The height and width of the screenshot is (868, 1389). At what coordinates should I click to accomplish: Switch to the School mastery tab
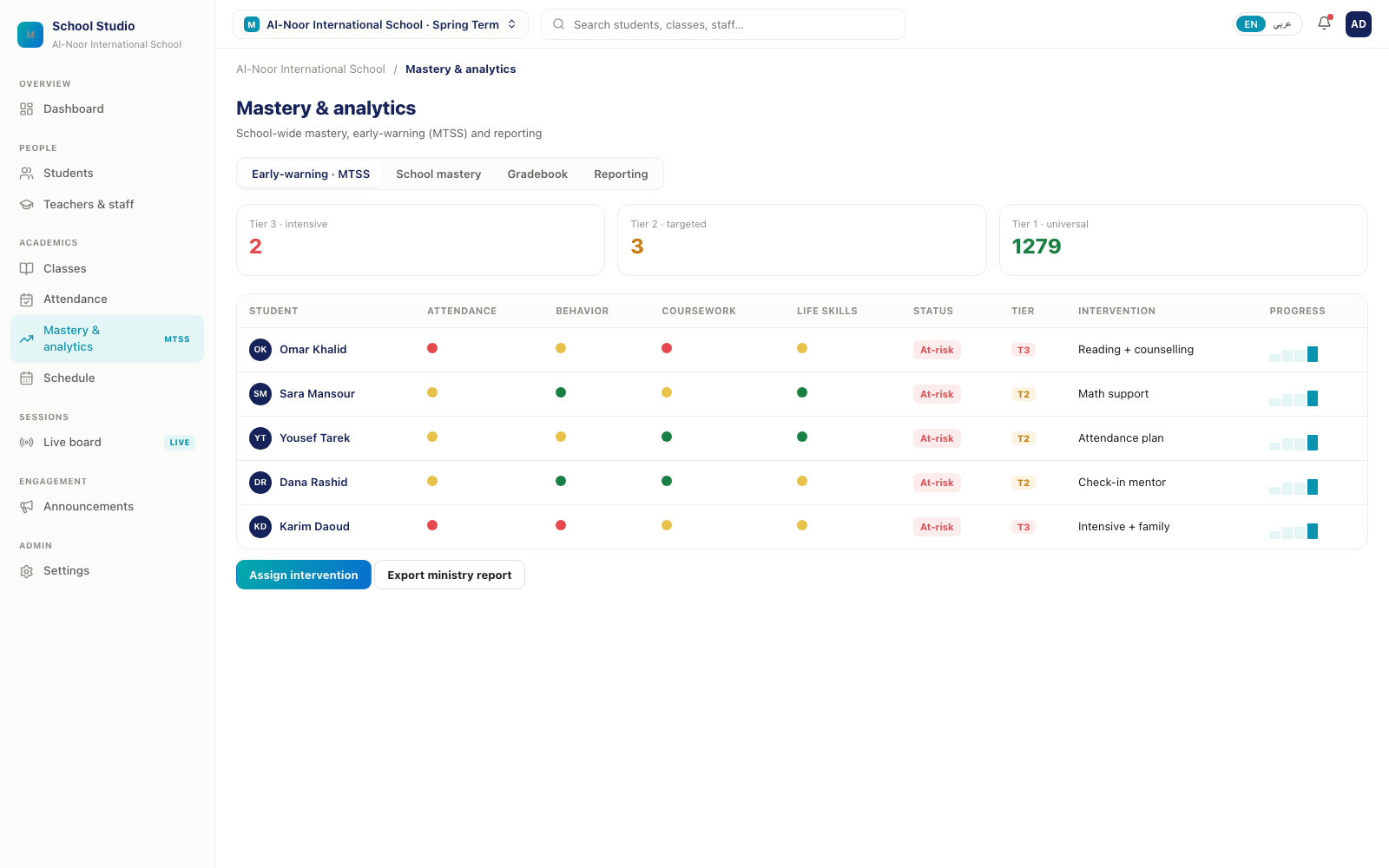click(x=438, y=174)
